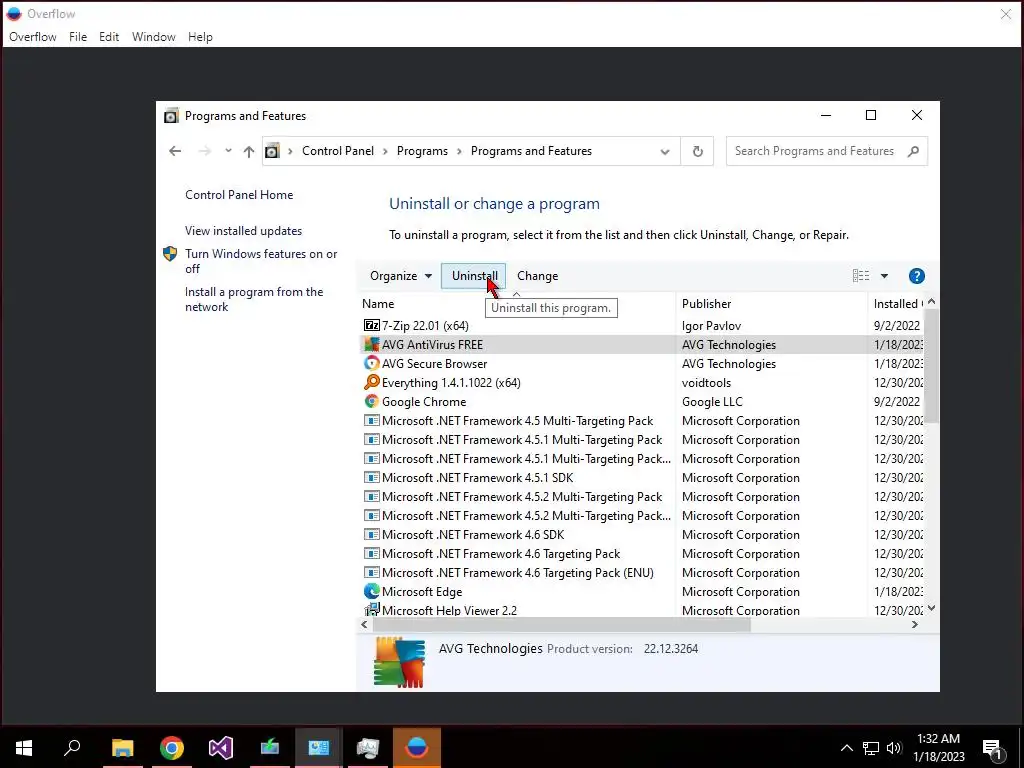
Task: Click the taskbar Search magnifier
Action: tap(72, 747)
